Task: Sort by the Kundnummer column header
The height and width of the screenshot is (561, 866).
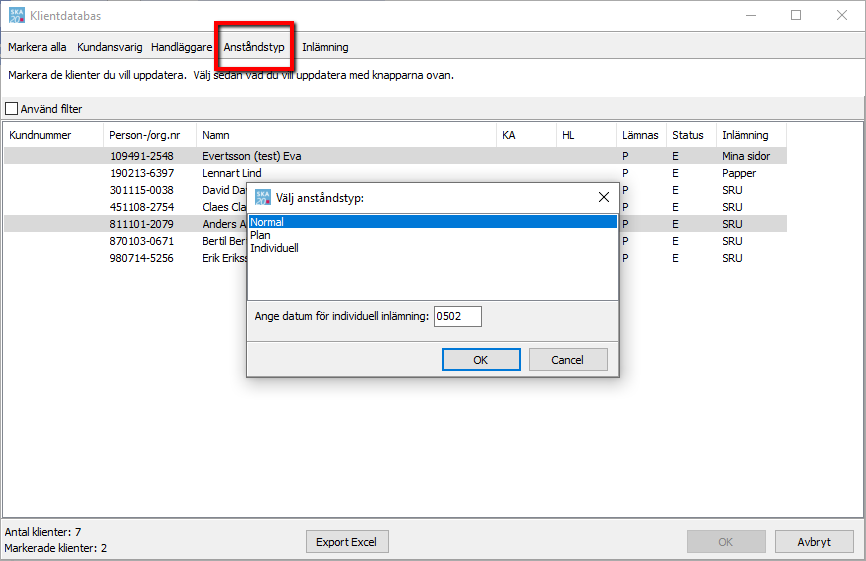Action: tap(54, 135)
